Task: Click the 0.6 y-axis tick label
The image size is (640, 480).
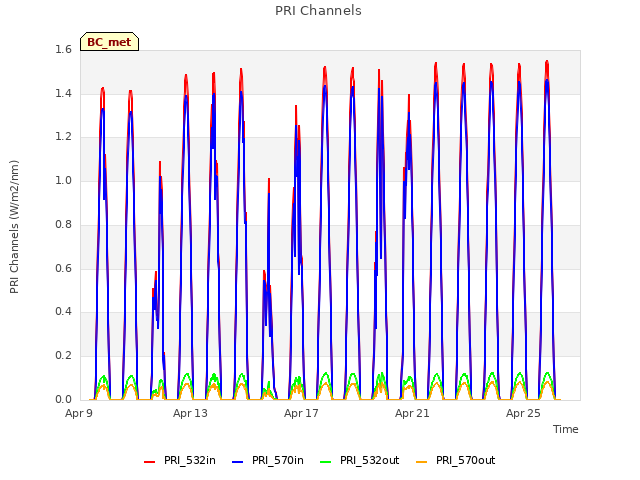Action: [x=63, y=268]
